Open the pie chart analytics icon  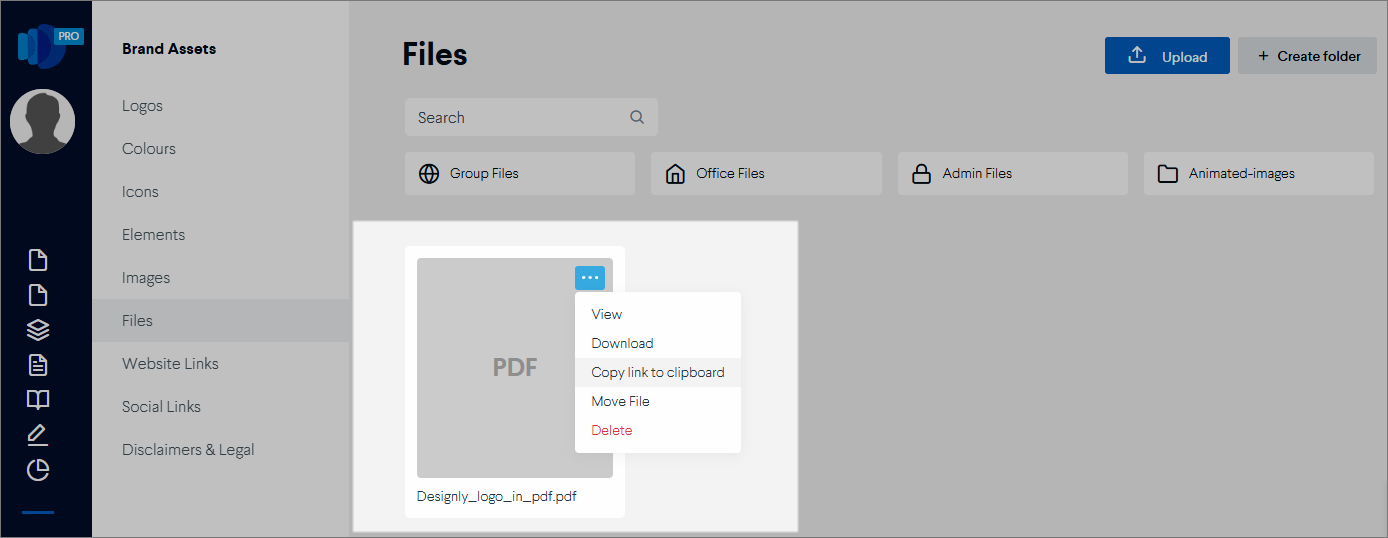click(38, 470)
